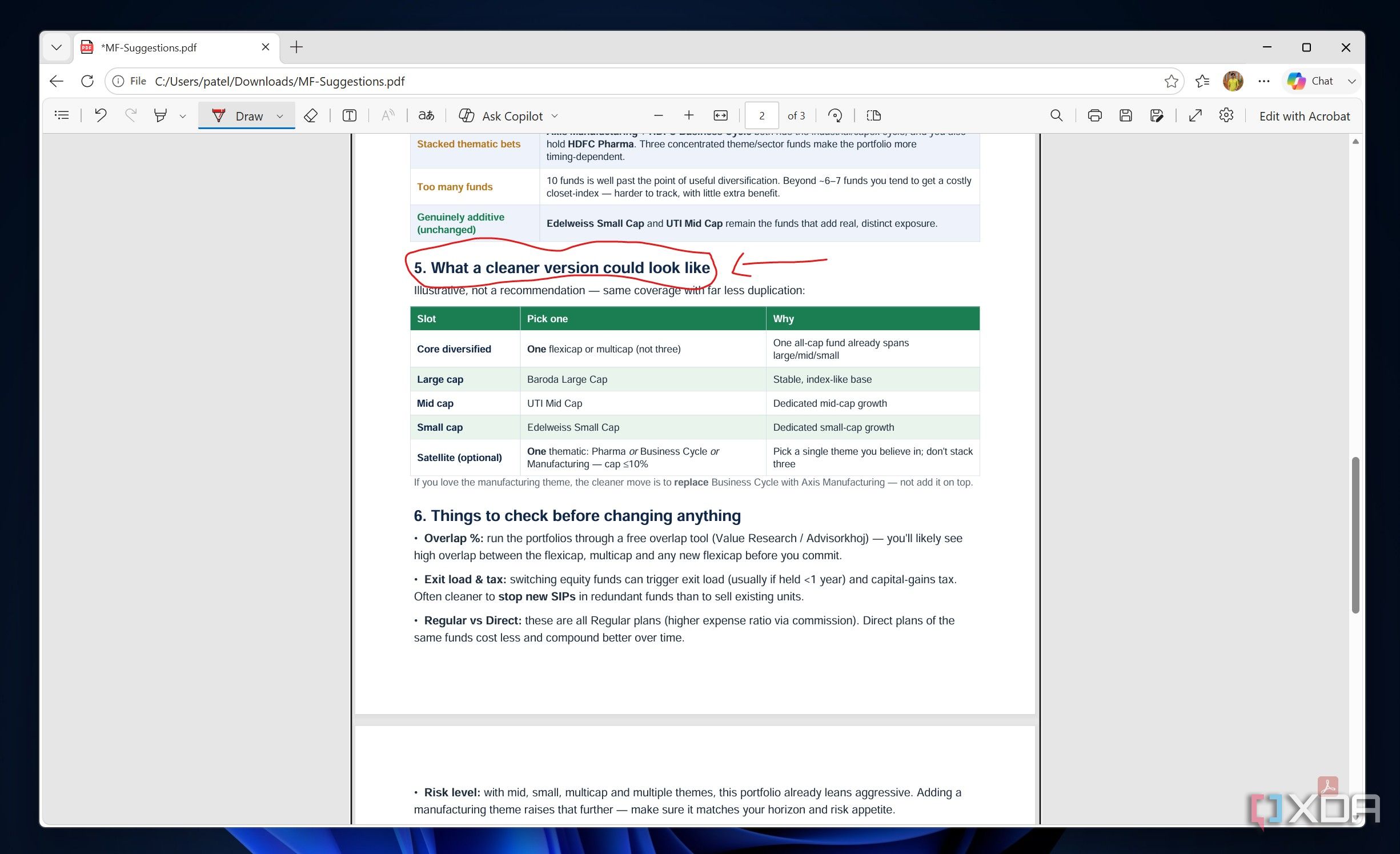This screenshot has width=1400, height=854.
Task: Save the PDF file
Action: coord(1125,116)
